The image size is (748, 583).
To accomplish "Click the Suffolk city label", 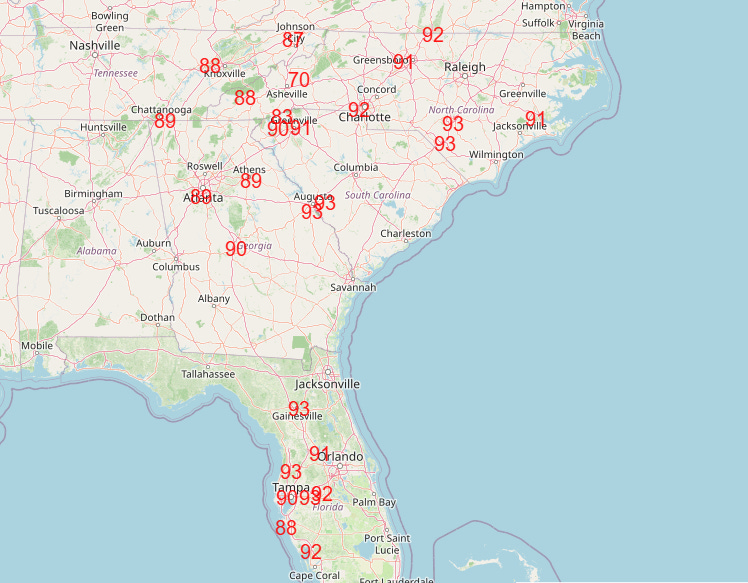I will (538, 23).
